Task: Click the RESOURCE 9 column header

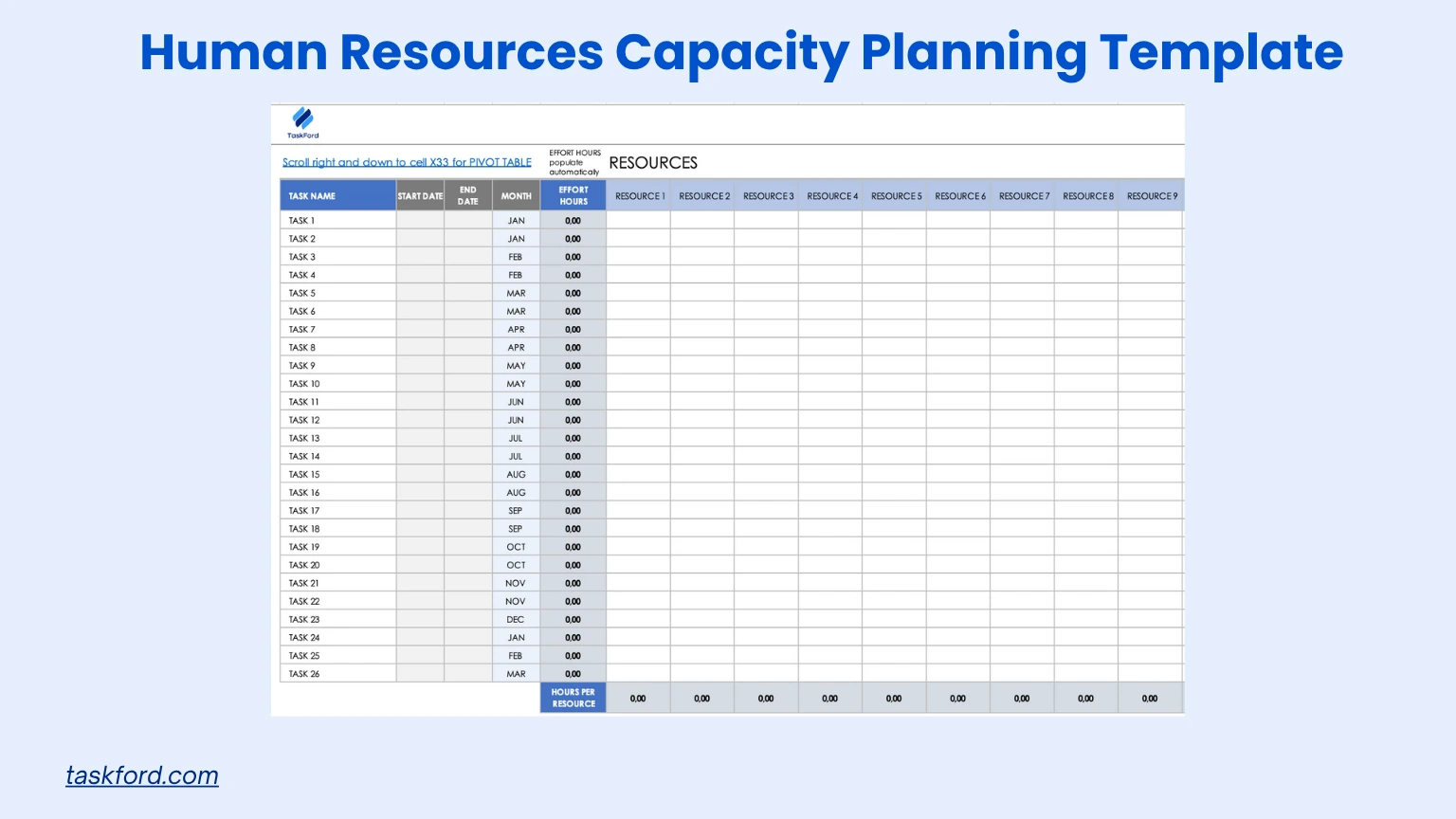Action: tap(1151, 195)
